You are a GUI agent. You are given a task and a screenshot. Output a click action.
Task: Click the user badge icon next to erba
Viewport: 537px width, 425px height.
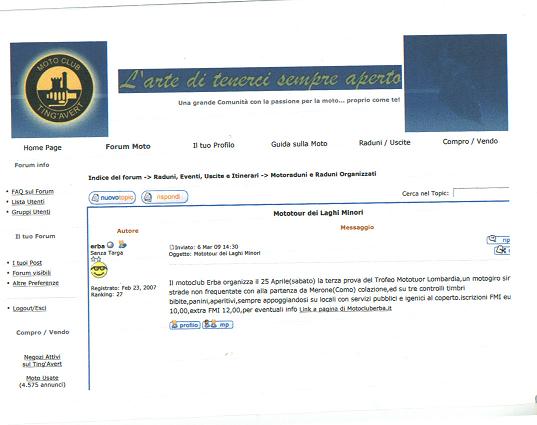click(x=122, y=244)
